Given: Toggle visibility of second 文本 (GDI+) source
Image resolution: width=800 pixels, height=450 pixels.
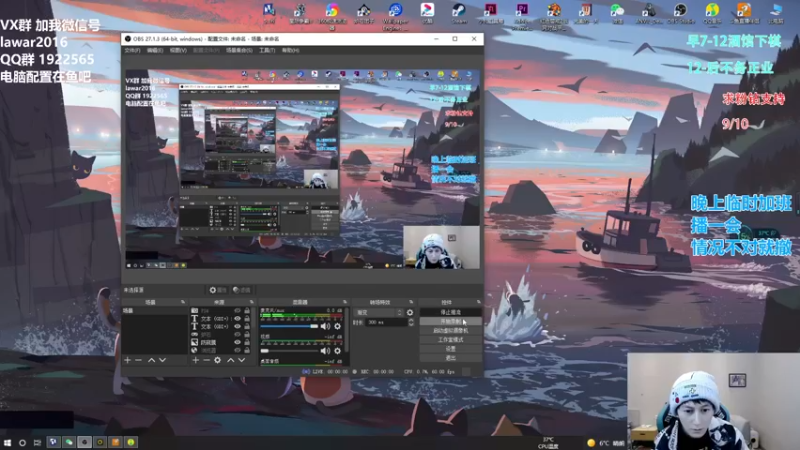Looking at the screenshot, I should point(237,327).
